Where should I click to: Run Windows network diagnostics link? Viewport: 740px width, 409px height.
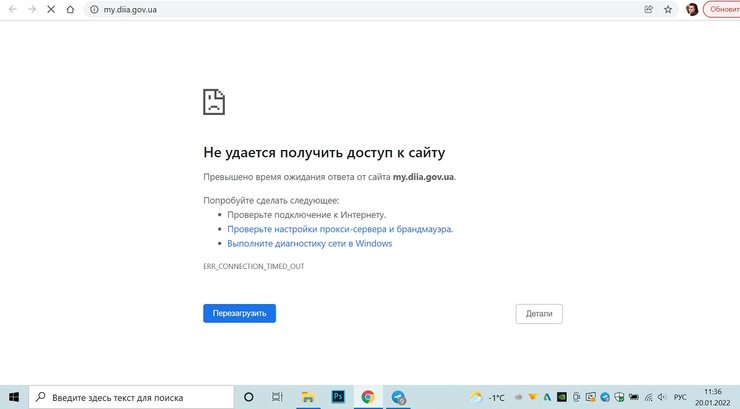pos(310,243)
